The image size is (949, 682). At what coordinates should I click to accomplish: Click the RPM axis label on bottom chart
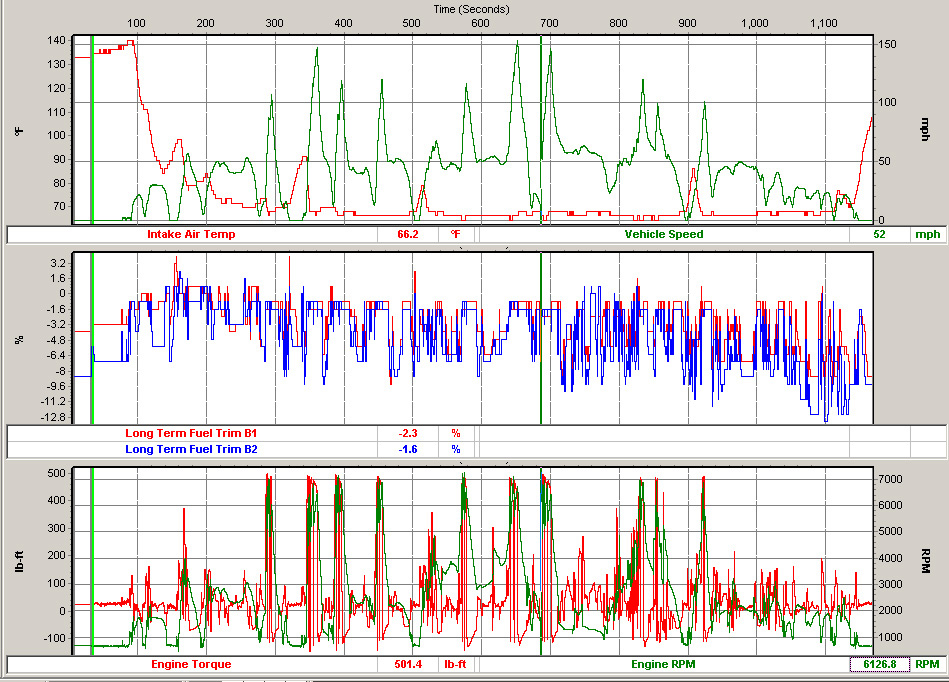[x=923, y=560]
